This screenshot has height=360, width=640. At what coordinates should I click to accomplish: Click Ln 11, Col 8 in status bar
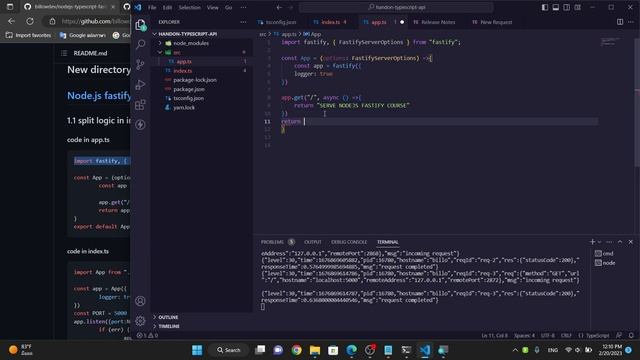tap(494, 336)
